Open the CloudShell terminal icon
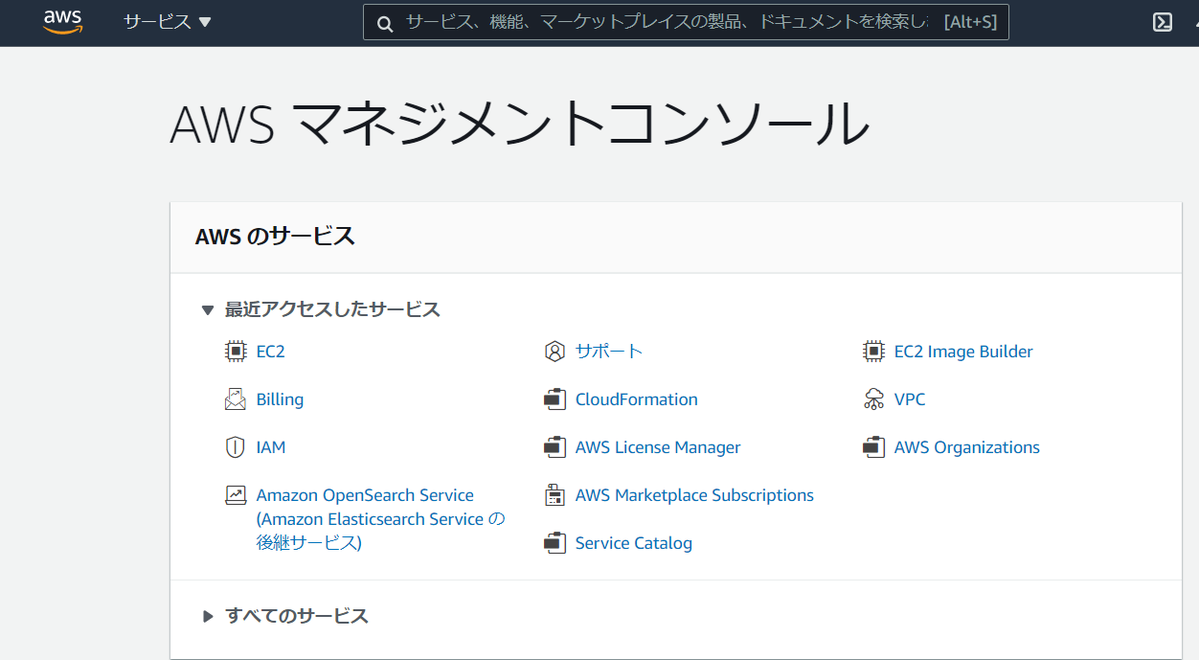Screen dimensions: 1199x660 coord(1162,22)
